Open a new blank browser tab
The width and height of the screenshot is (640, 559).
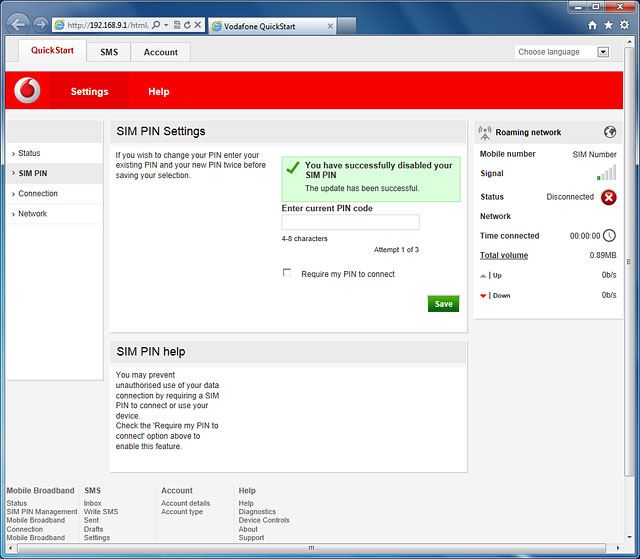pyautogui.click(x=347, y=26)
